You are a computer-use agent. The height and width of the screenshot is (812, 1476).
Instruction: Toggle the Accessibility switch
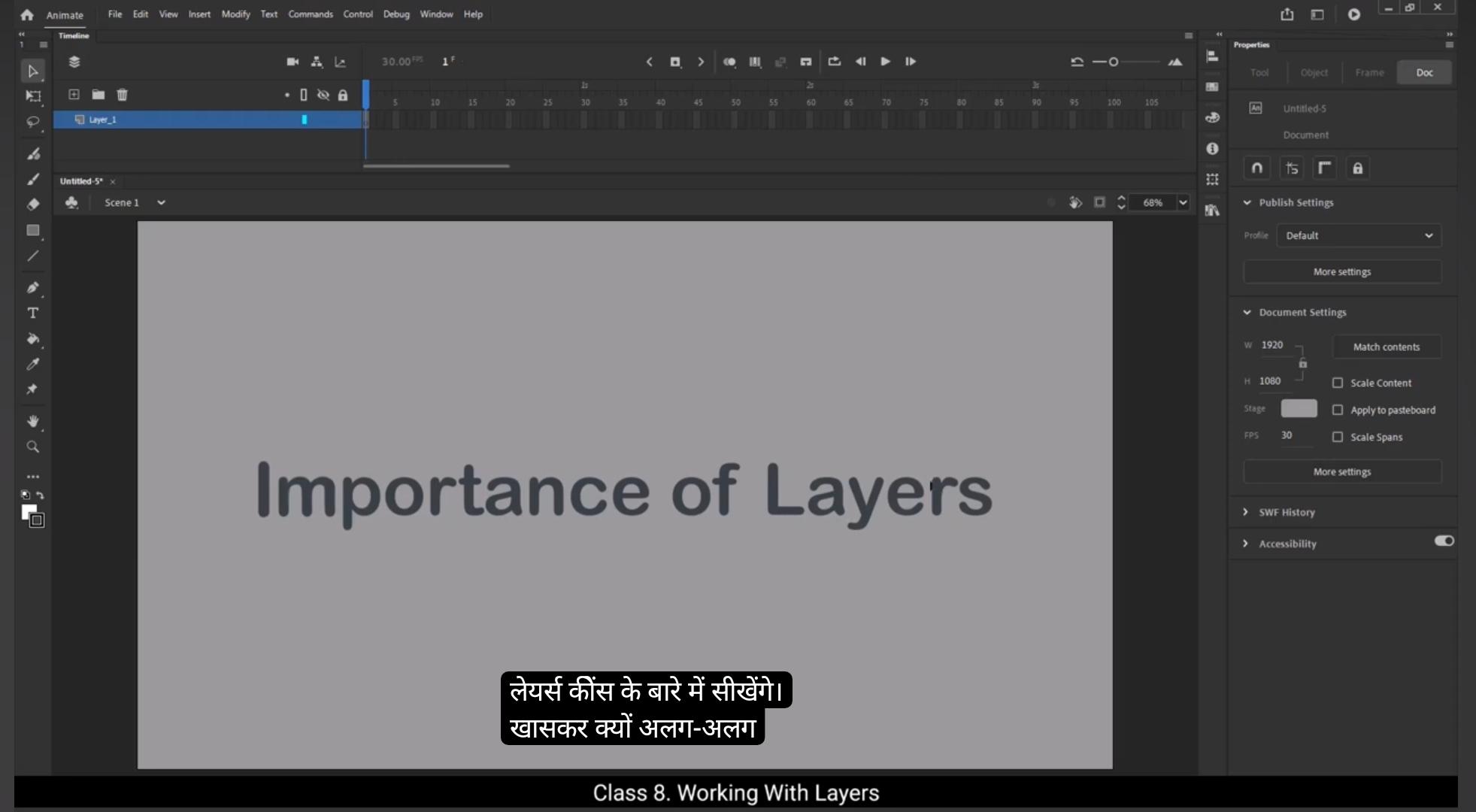pyautogui.click(x=1444, y=541)
